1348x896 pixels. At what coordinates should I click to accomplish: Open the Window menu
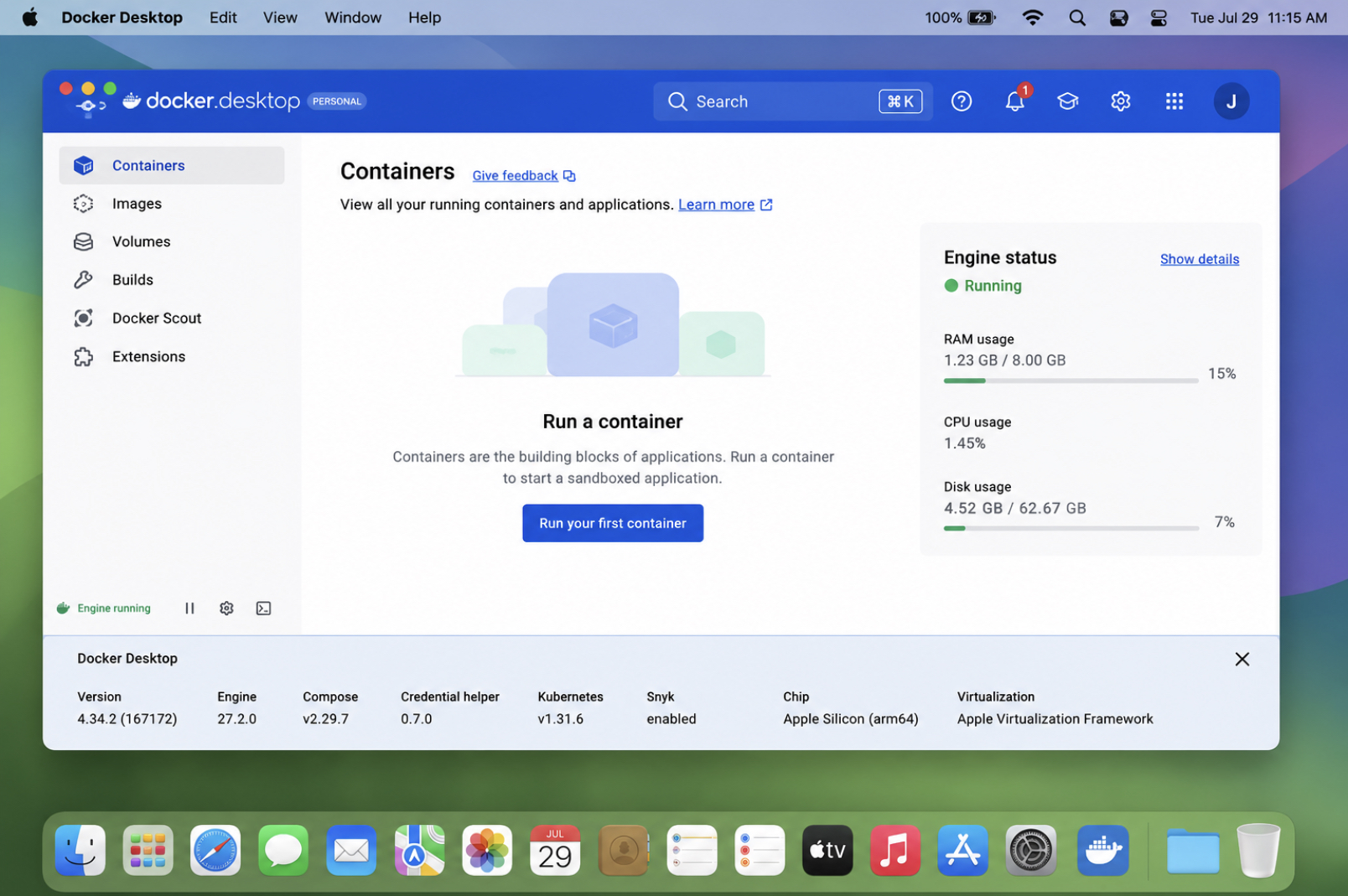pyautogui.click(x=353, y=18)
